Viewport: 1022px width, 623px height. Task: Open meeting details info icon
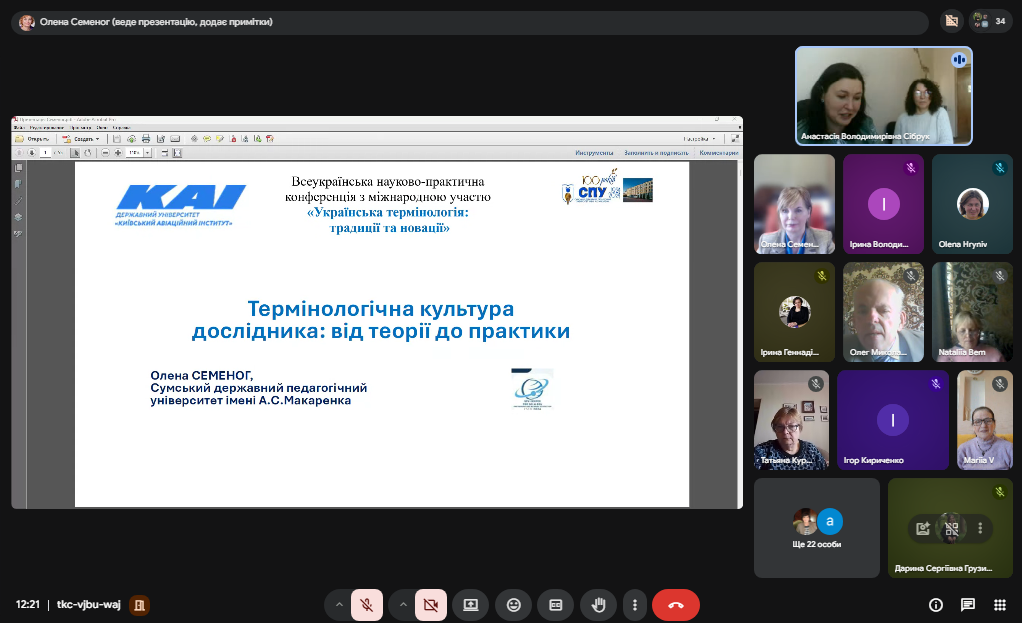tap(936, 605)
